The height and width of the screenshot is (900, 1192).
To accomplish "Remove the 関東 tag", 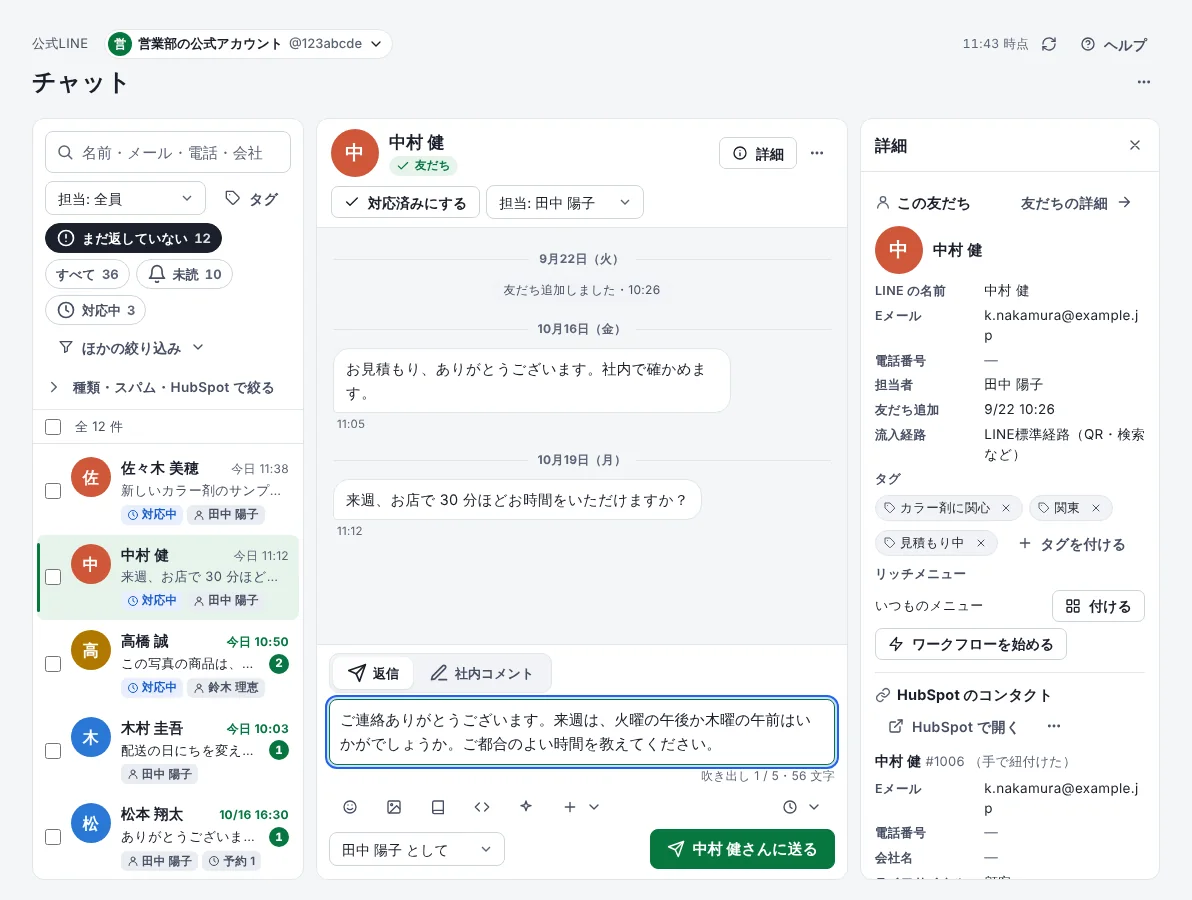I will coord(1095,508).
